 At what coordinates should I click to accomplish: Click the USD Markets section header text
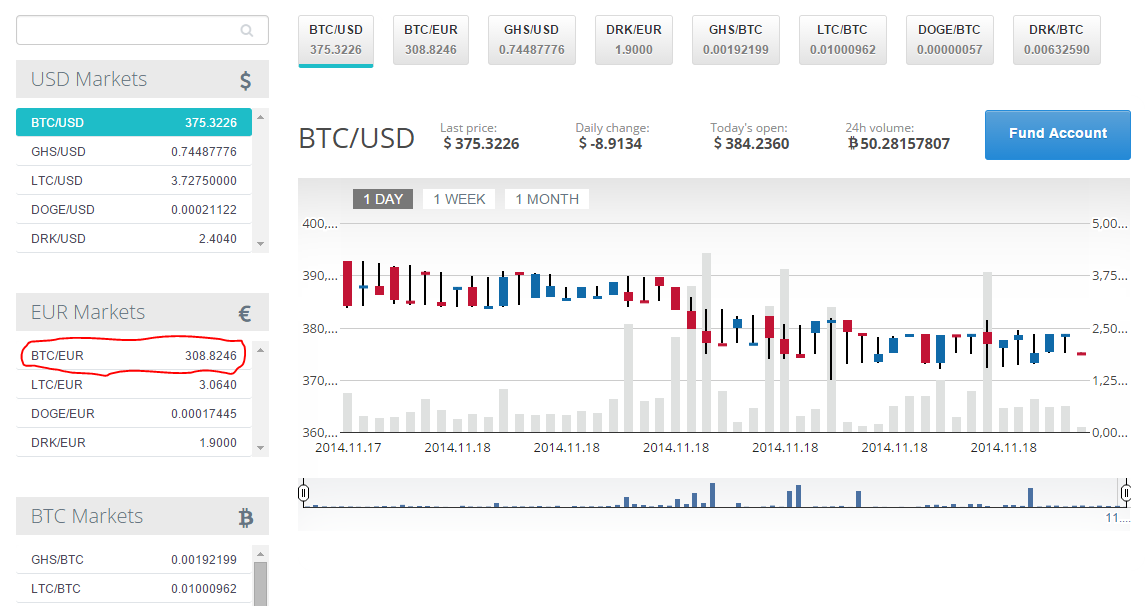tap(89, 79)
